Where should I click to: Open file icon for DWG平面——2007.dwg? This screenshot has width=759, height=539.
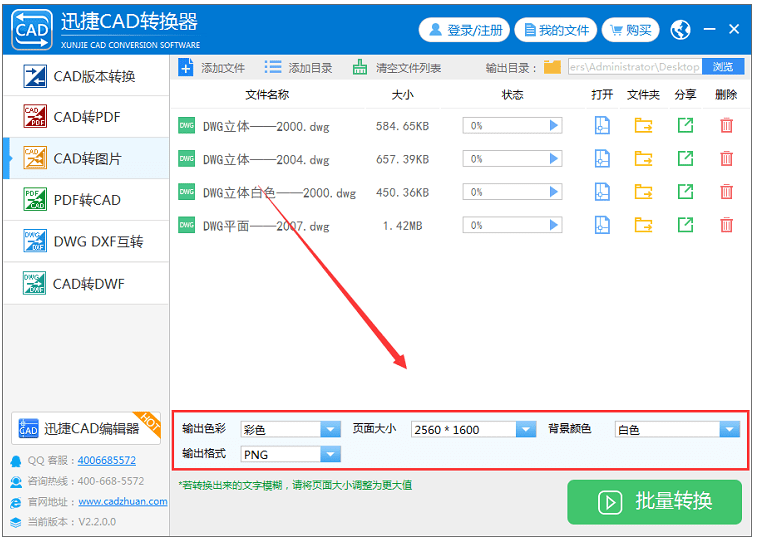[602, 225]
